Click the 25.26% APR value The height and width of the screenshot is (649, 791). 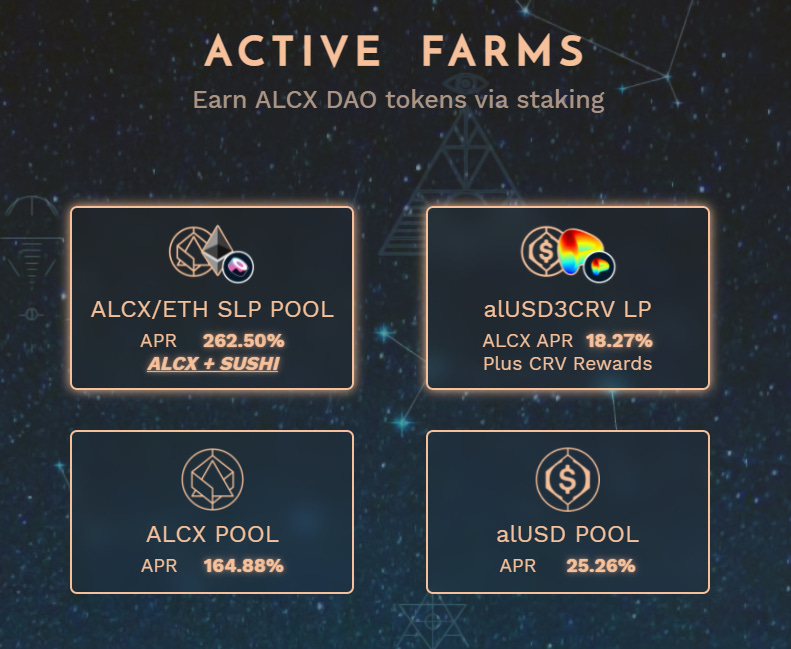(600, 566)
